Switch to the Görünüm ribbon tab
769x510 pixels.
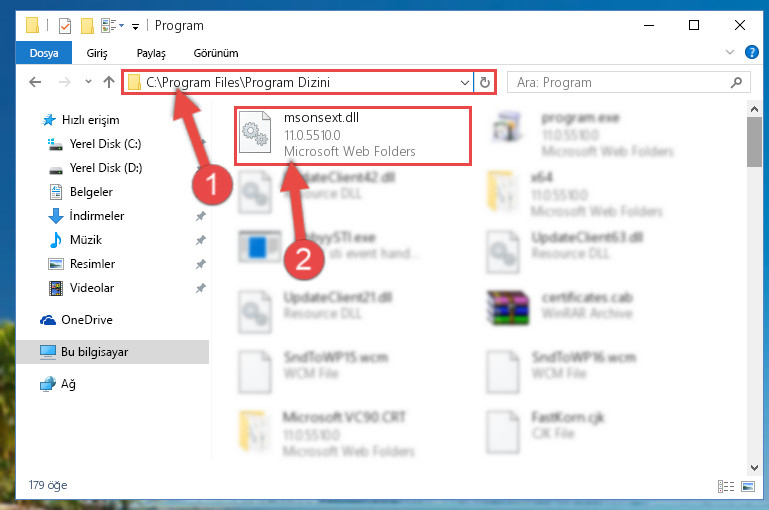(216, 53)
